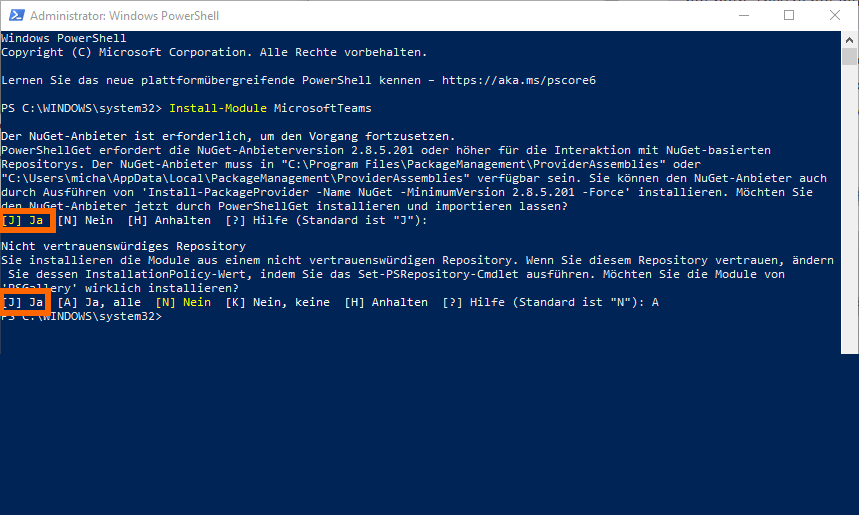Click the PowerShell icon in title bar
The width and height of the screenshot is (859, 515).
pos(16,15)
